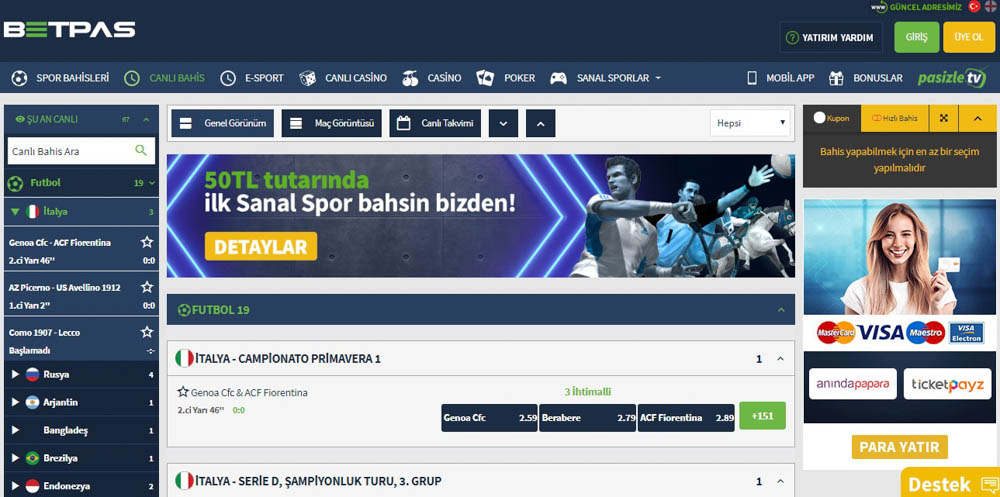Toggle favorite star for Como 1907 - Lecco
The image size is (1000, 497).
point(147,332)
